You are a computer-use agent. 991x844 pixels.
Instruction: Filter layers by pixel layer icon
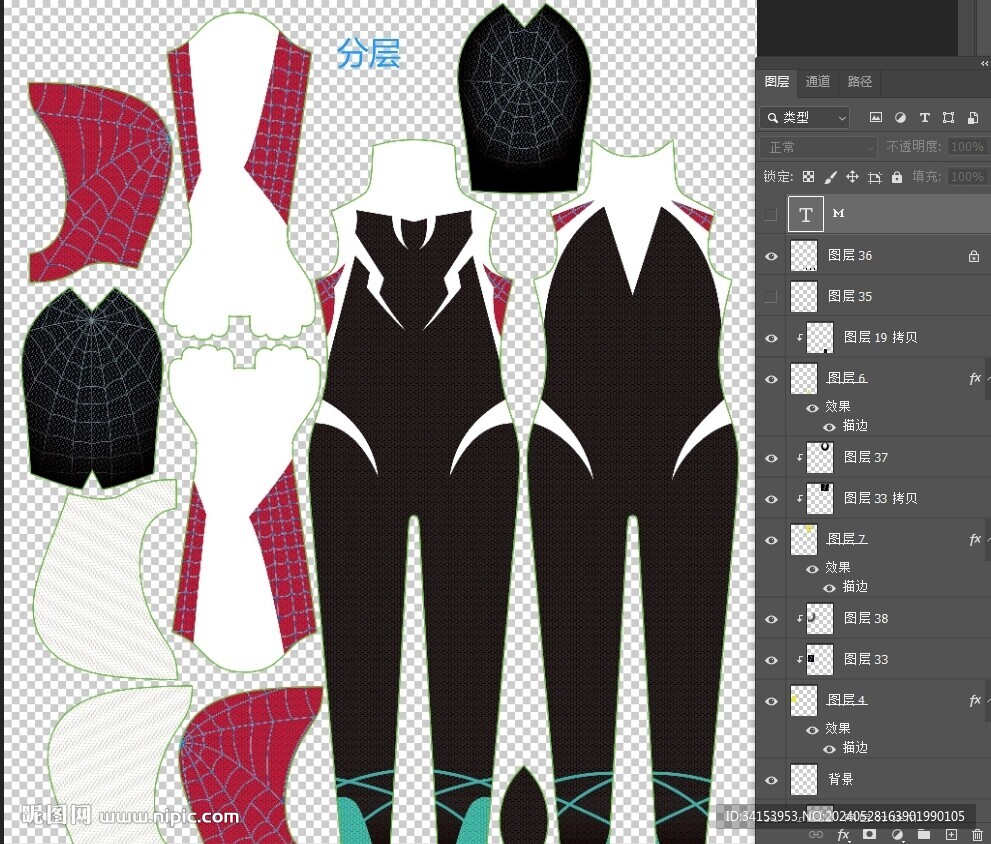click(x=875, y=118)
